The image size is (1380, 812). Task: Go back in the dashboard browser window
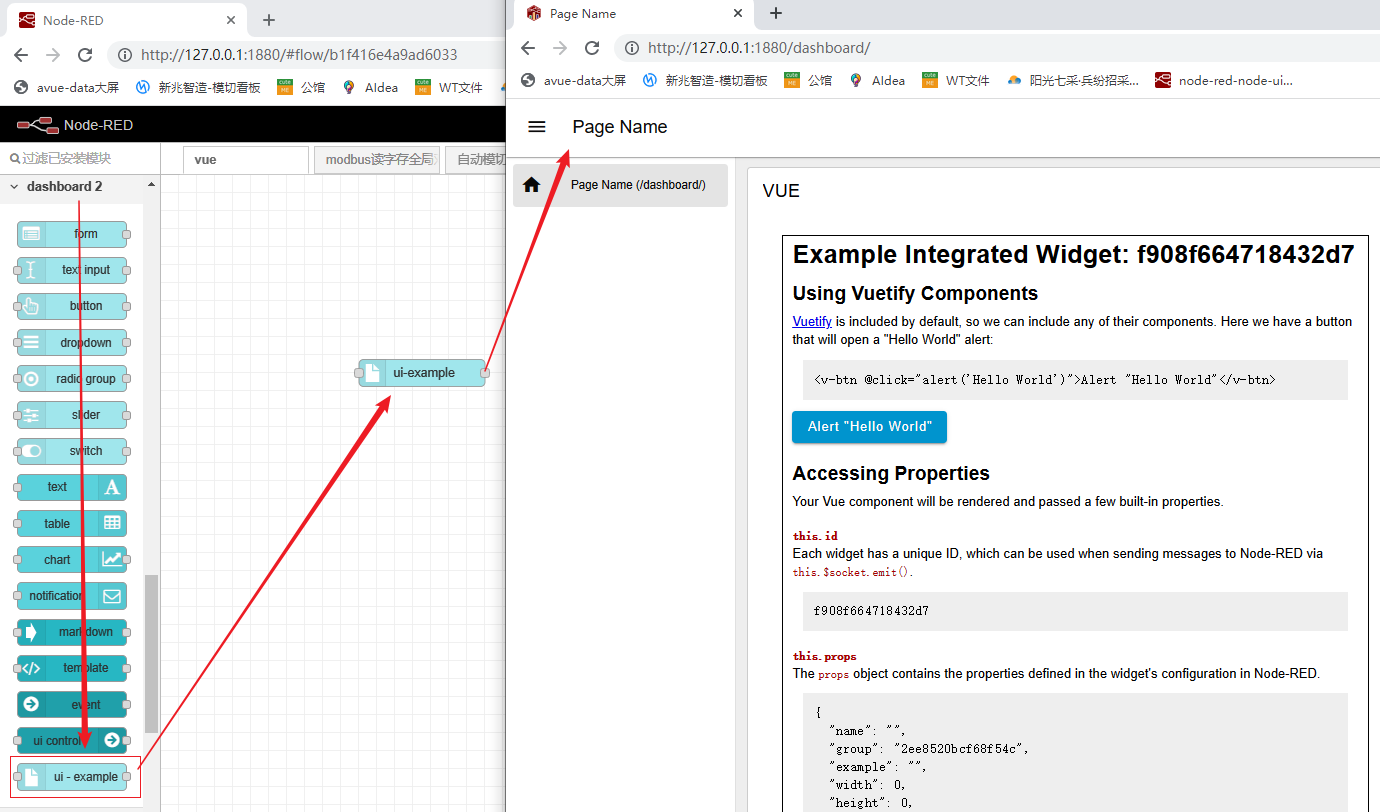528,48
